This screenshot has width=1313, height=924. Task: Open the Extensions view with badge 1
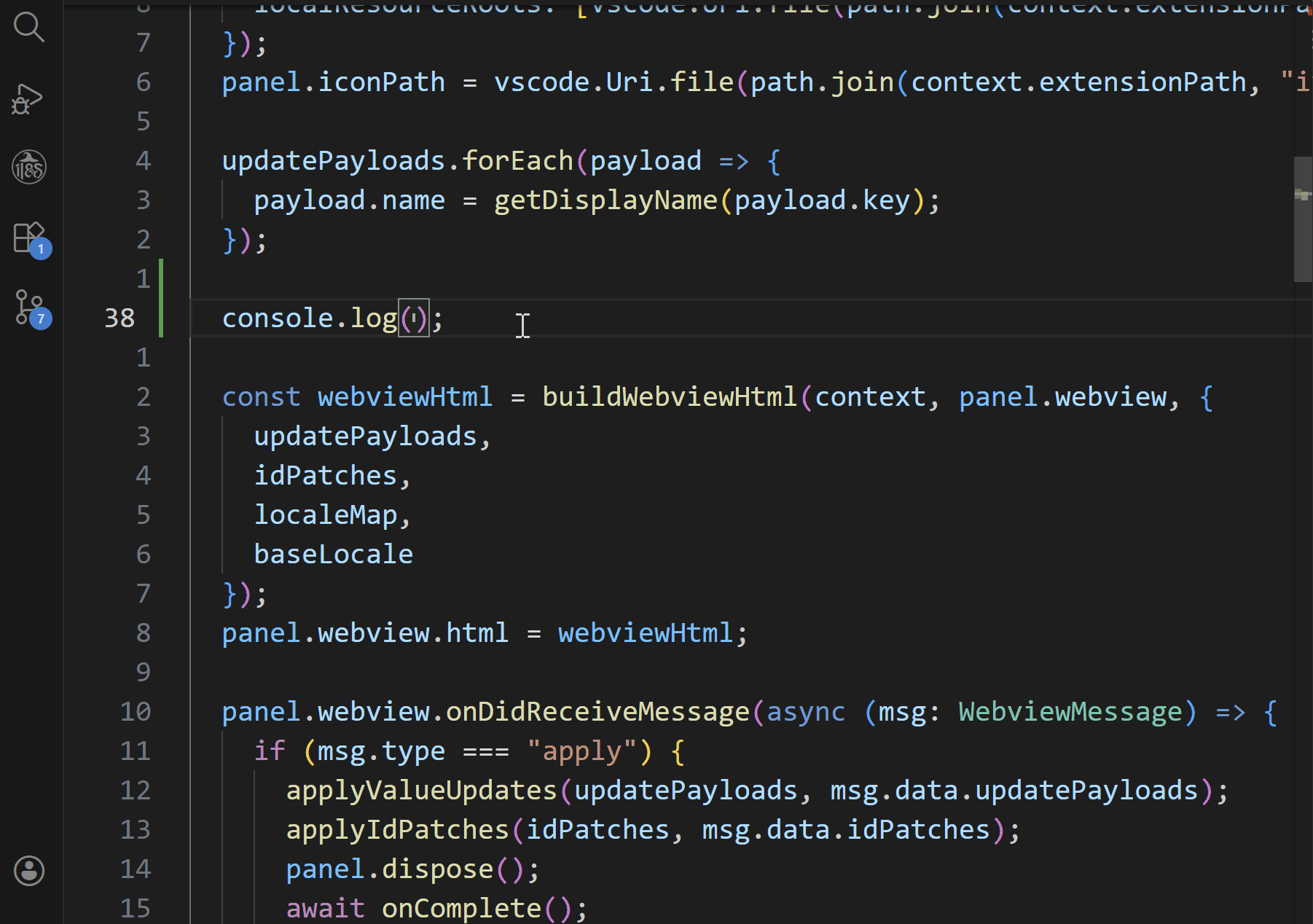(29, 238)
